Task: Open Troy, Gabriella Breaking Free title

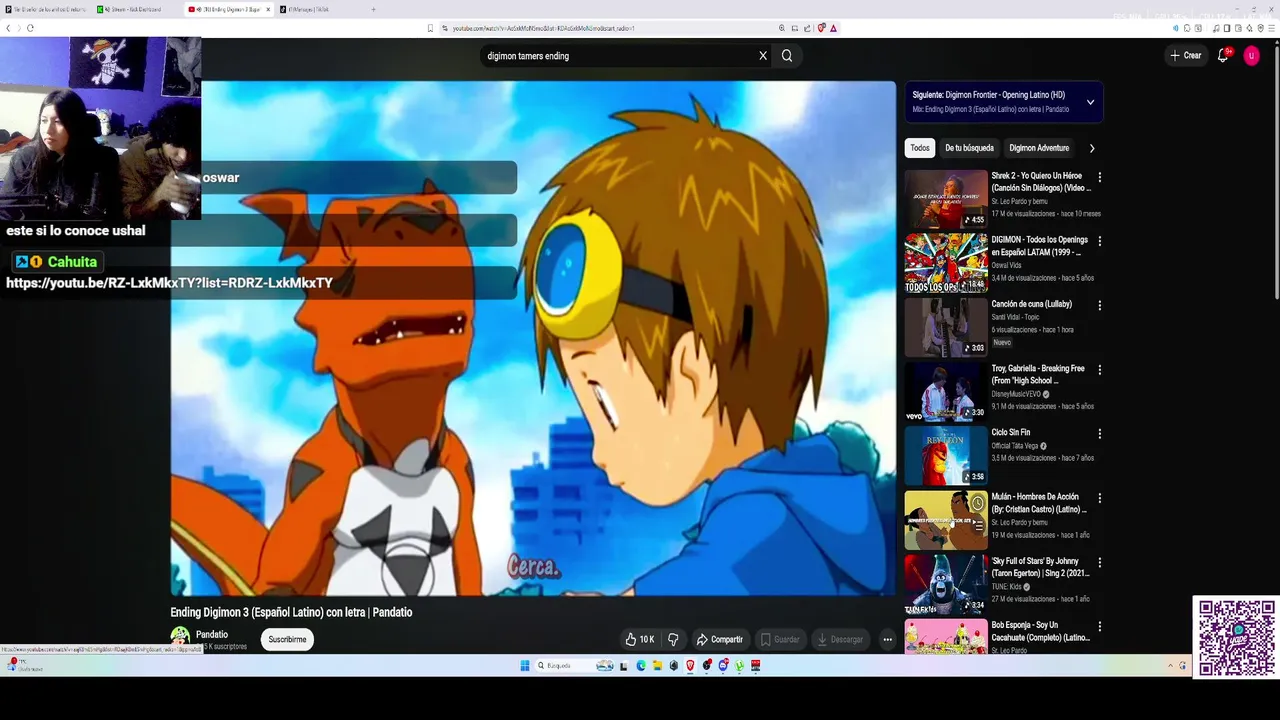Action: coord(1038,374)
